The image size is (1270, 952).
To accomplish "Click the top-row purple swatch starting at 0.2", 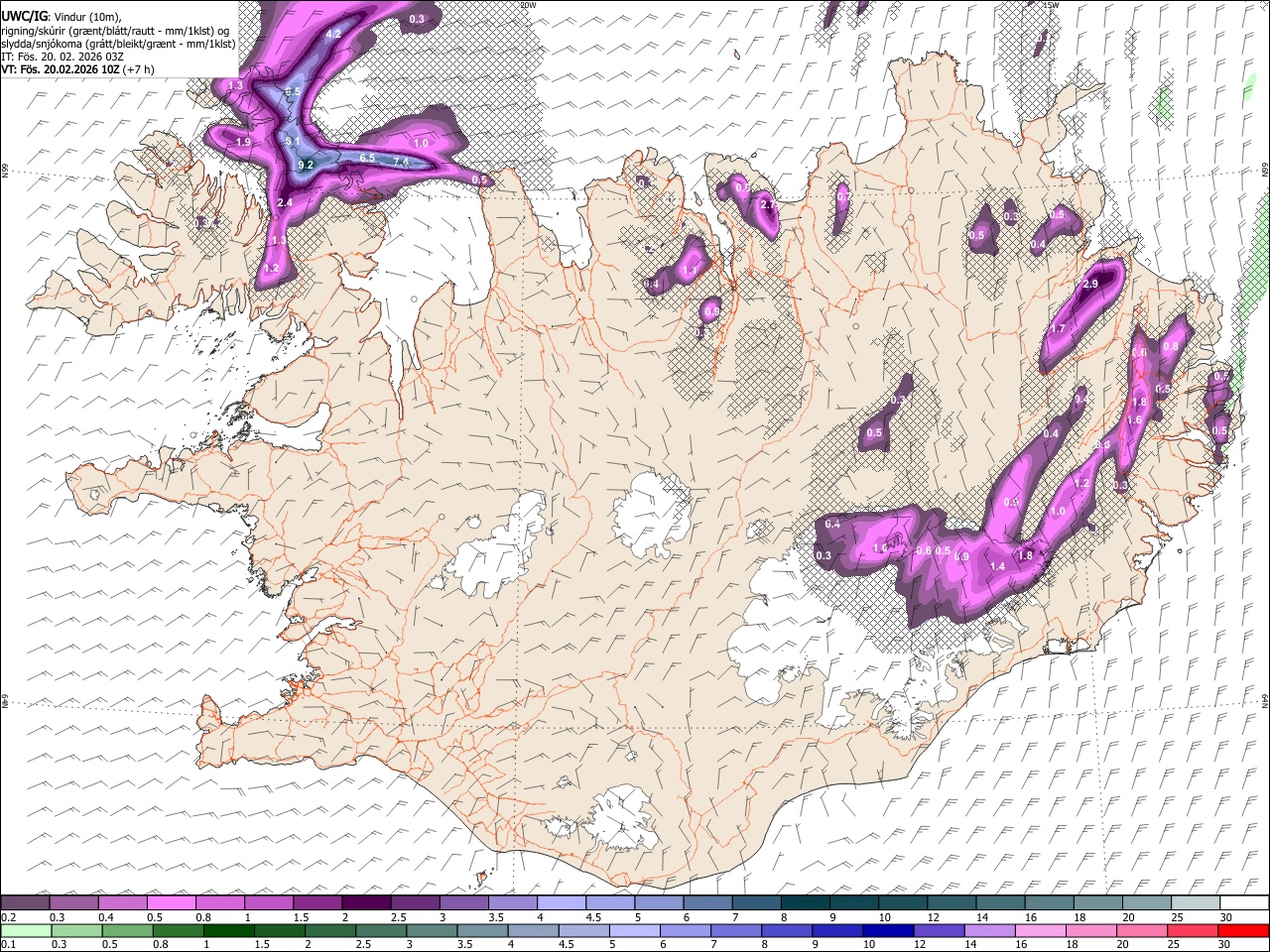I will (25, 903).
